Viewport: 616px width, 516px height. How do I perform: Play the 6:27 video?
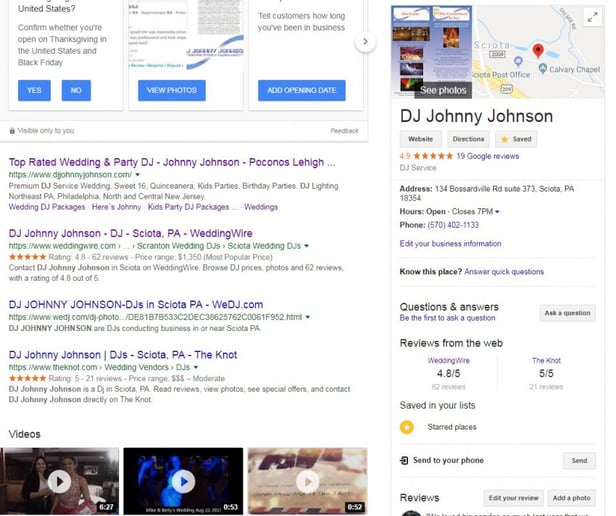coord(59,481)
